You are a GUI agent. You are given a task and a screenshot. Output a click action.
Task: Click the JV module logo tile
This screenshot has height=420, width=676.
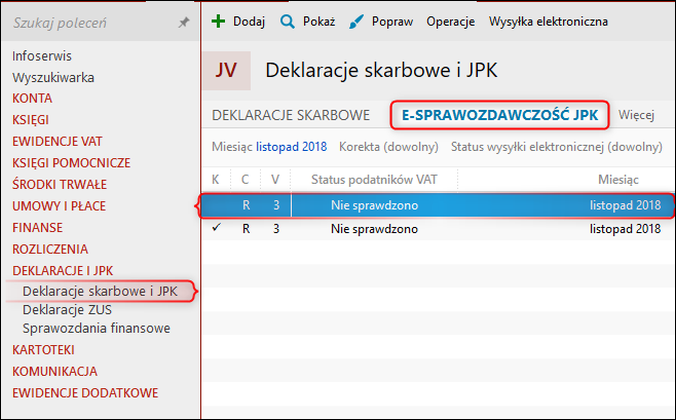pyautogui.click(x=226, y=70)
